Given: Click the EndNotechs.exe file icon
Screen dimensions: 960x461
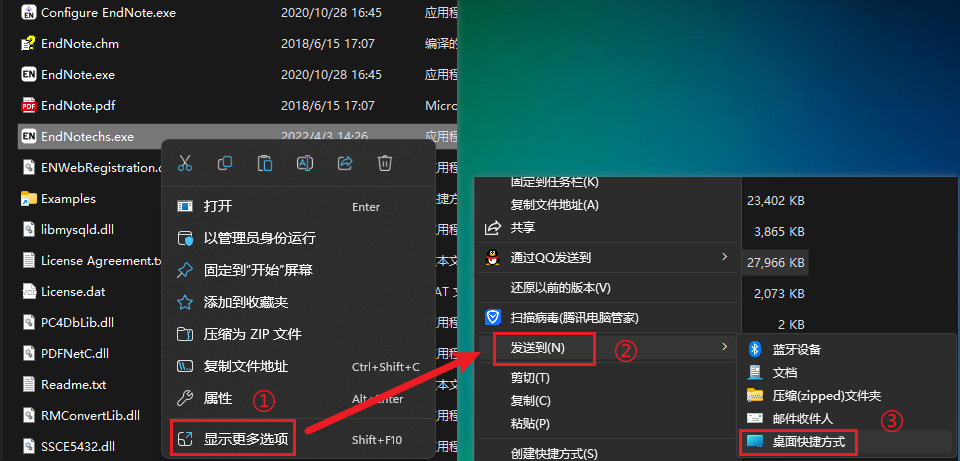Looking at the screenshot, I should click(28, 137).
